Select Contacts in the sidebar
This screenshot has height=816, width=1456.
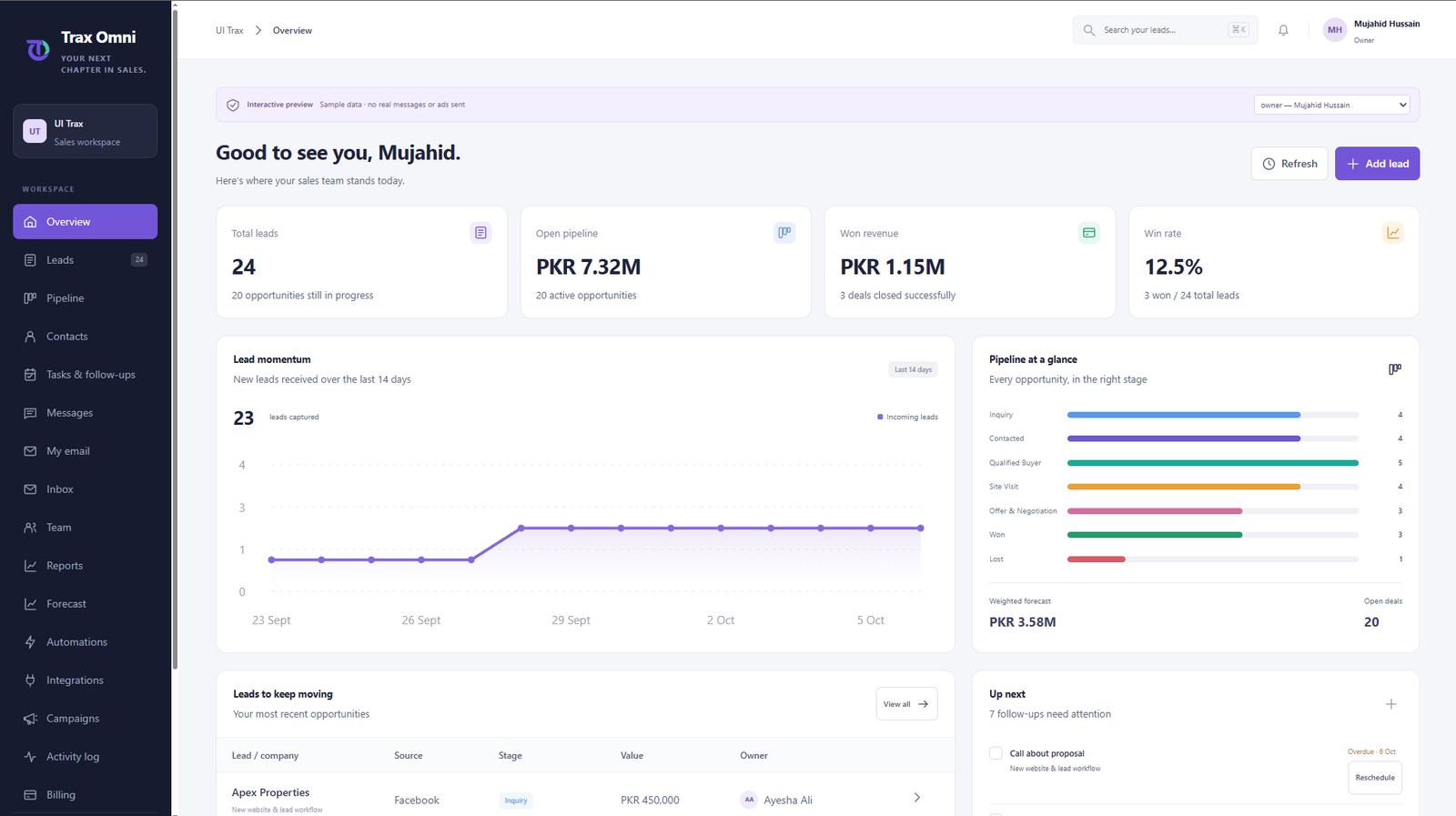tap(86, 337)
